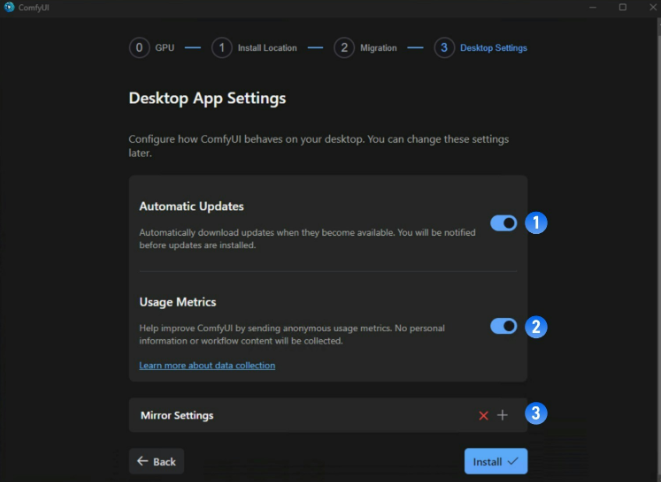Click the plus icon in Mirror Settings
This screenshot has width=661, height=482.
click(502, 415)
